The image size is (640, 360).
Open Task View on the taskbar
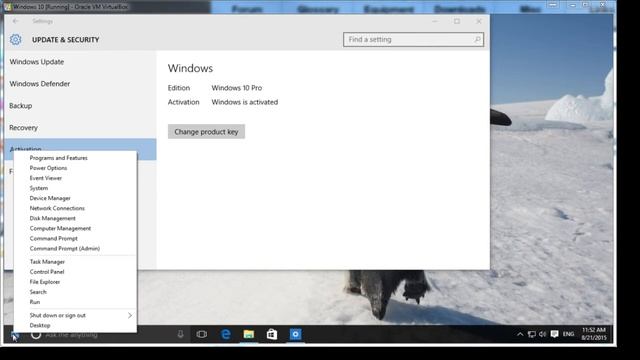tap(202, 334)
